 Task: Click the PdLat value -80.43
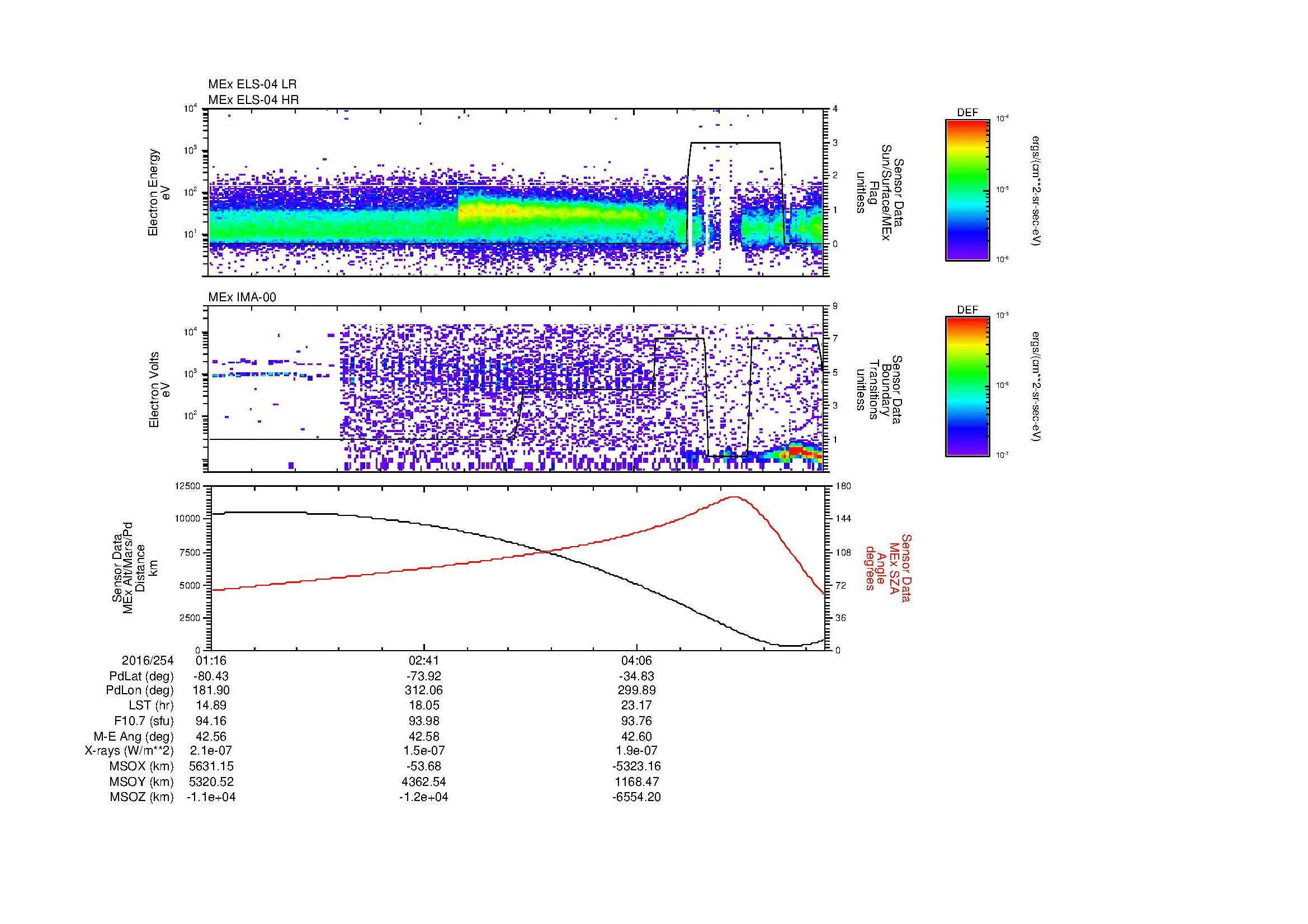(211, 676)
